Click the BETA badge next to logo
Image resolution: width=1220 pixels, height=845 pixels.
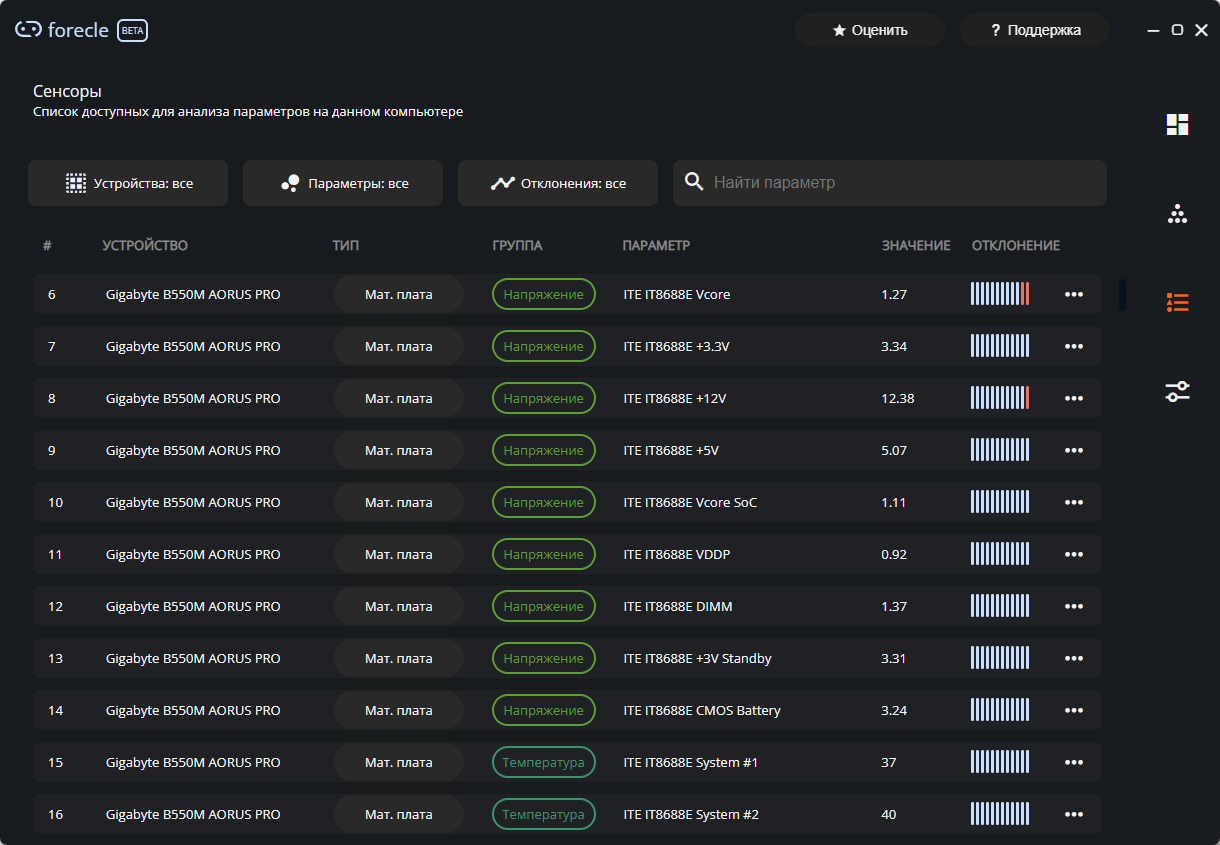[x=133, y=30]
